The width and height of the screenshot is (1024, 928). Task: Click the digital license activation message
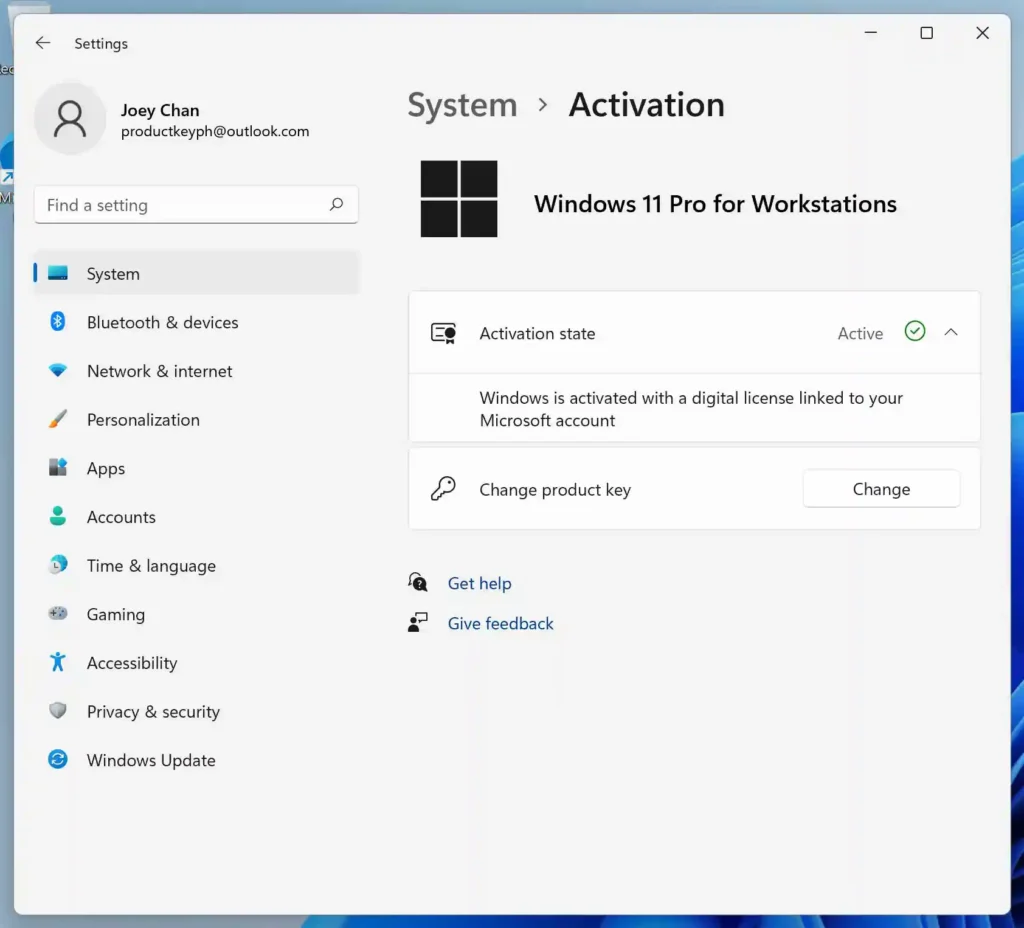(x=691, y=409)
